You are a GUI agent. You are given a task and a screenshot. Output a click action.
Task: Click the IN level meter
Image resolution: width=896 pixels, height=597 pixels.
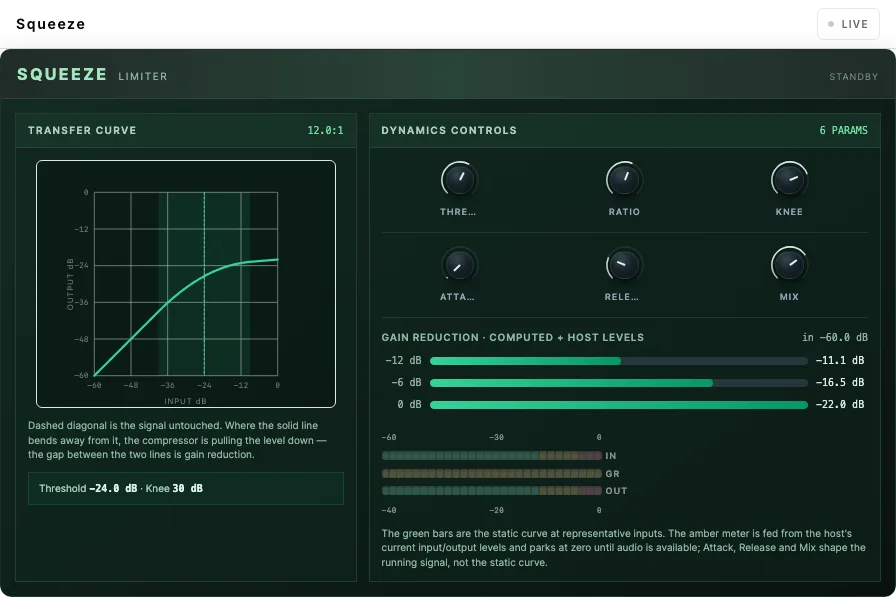coord(491,456)
